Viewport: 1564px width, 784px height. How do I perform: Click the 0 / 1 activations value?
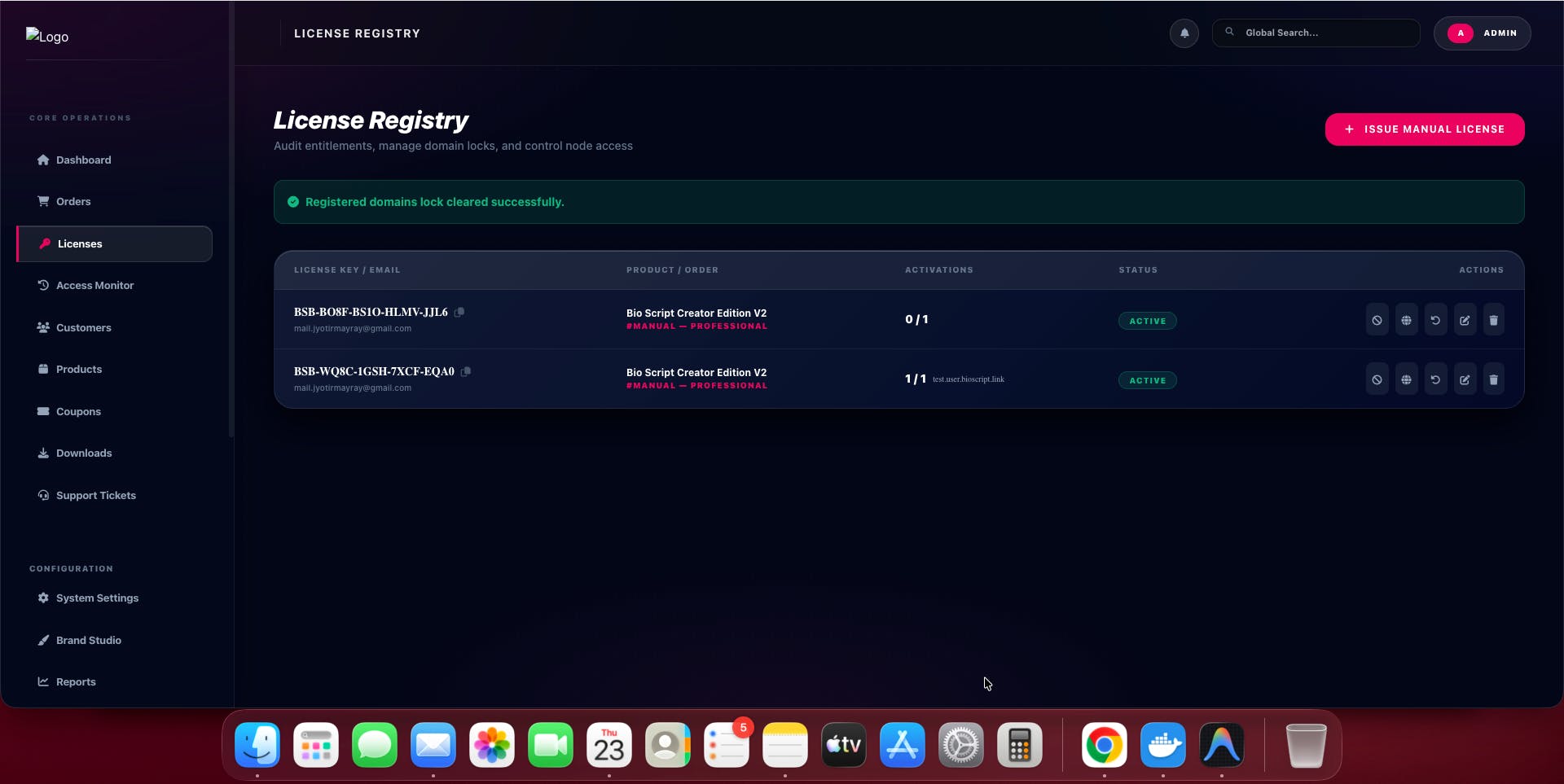coord(916,319)
